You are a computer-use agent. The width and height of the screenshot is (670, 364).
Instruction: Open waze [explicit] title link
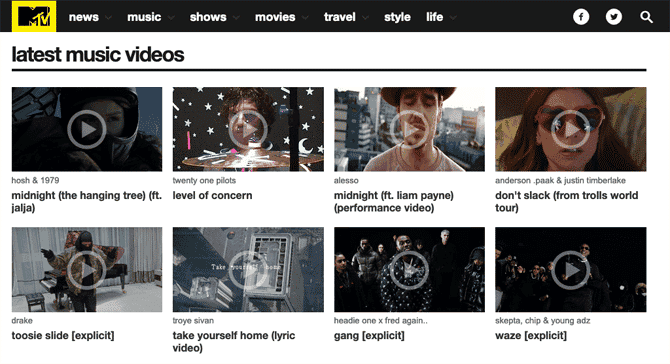point(531,336)
